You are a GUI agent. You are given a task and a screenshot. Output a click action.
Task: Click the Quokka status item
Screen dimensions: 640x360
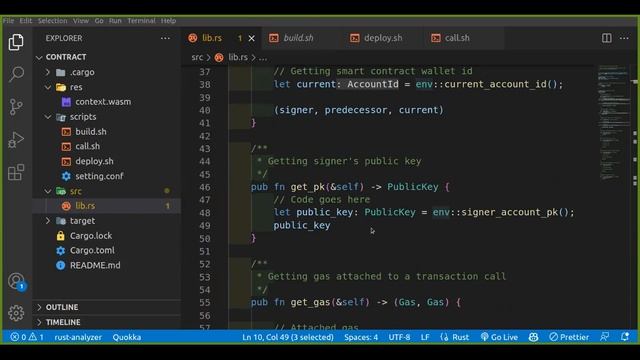(x=127, y=337)
